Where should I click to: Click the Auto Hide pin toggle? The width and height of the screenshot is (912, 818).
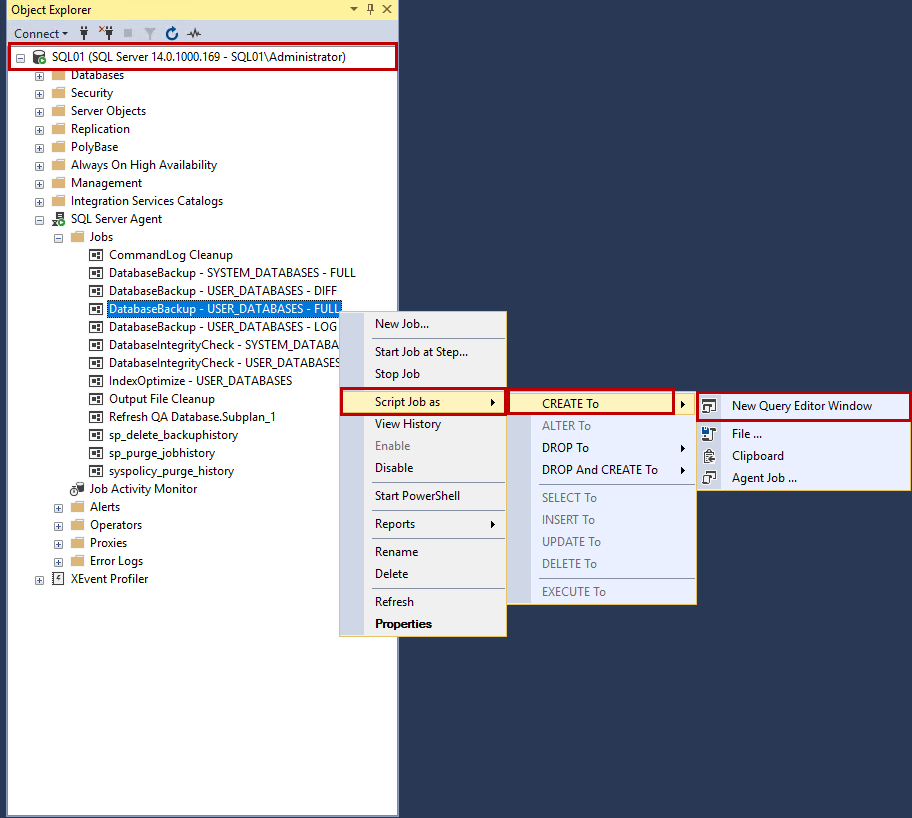369,9
